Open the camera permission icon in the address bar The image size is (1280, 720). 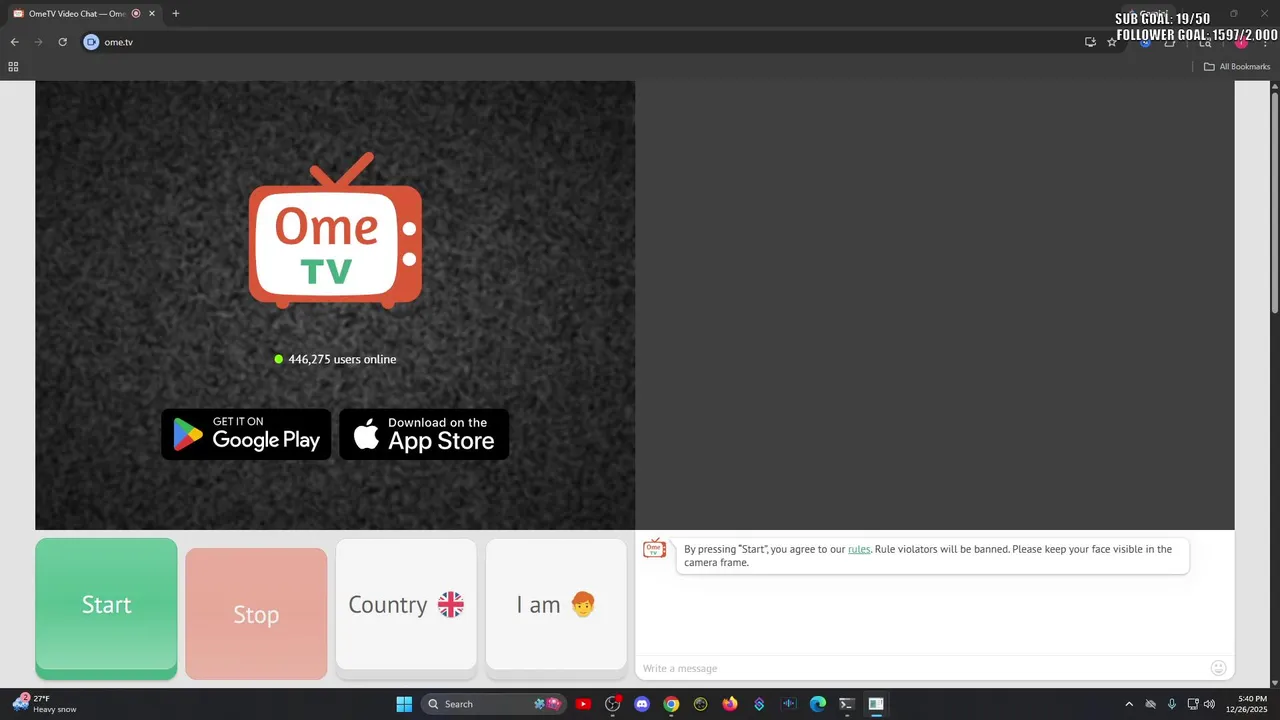pos(91,42)
